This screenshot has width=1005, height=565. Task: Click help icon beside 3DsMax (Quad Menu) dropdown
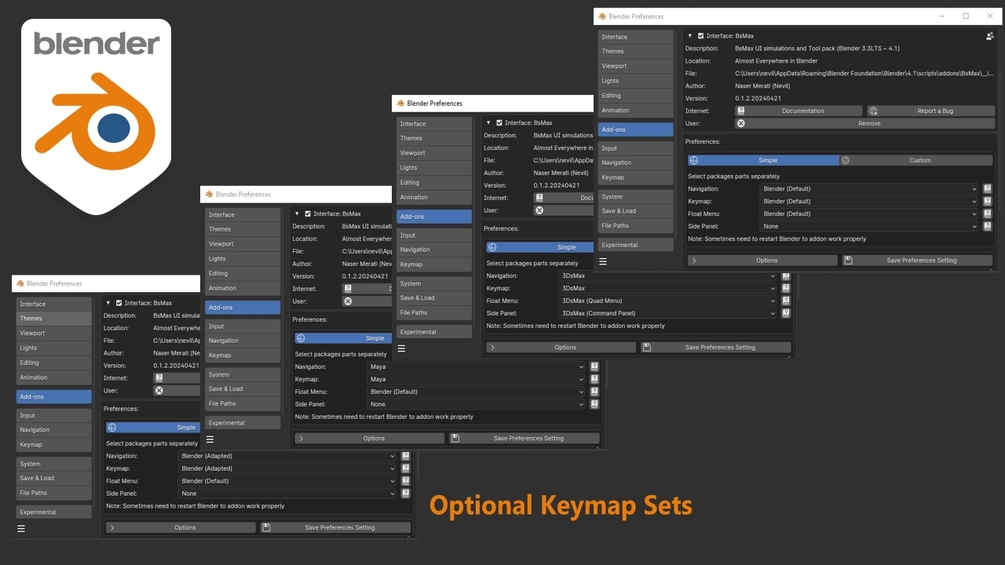click(786, 300)
